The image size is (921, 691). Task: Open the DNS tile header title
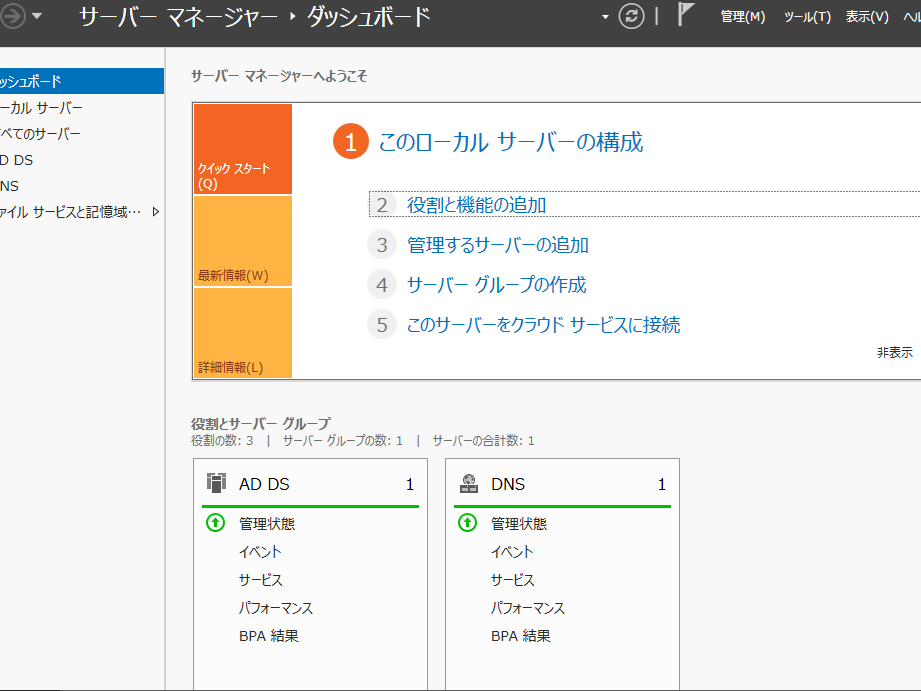[x=508, y=484]
